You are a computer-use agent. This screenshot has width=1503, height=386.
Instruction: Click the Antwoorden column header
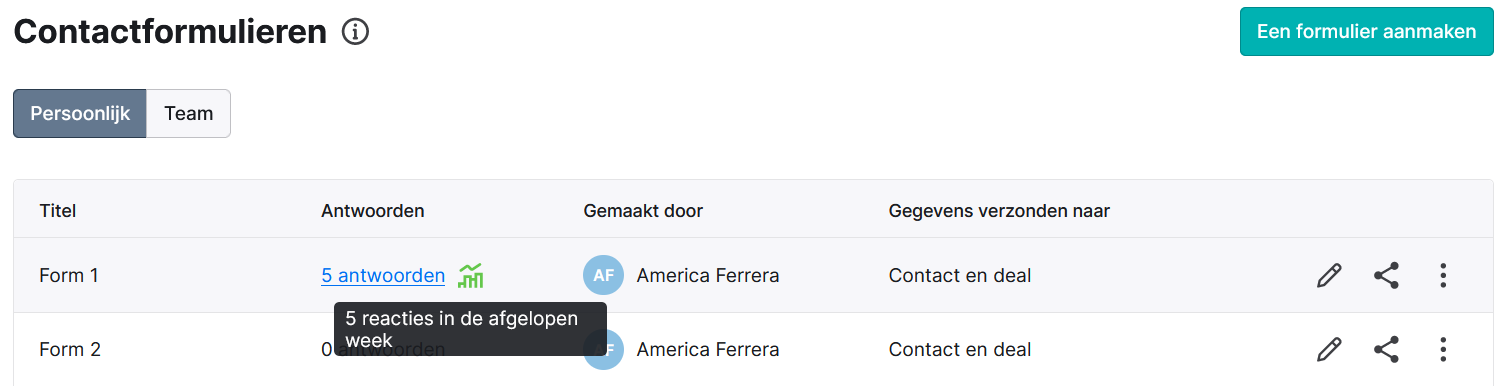(x=373, y=211)
